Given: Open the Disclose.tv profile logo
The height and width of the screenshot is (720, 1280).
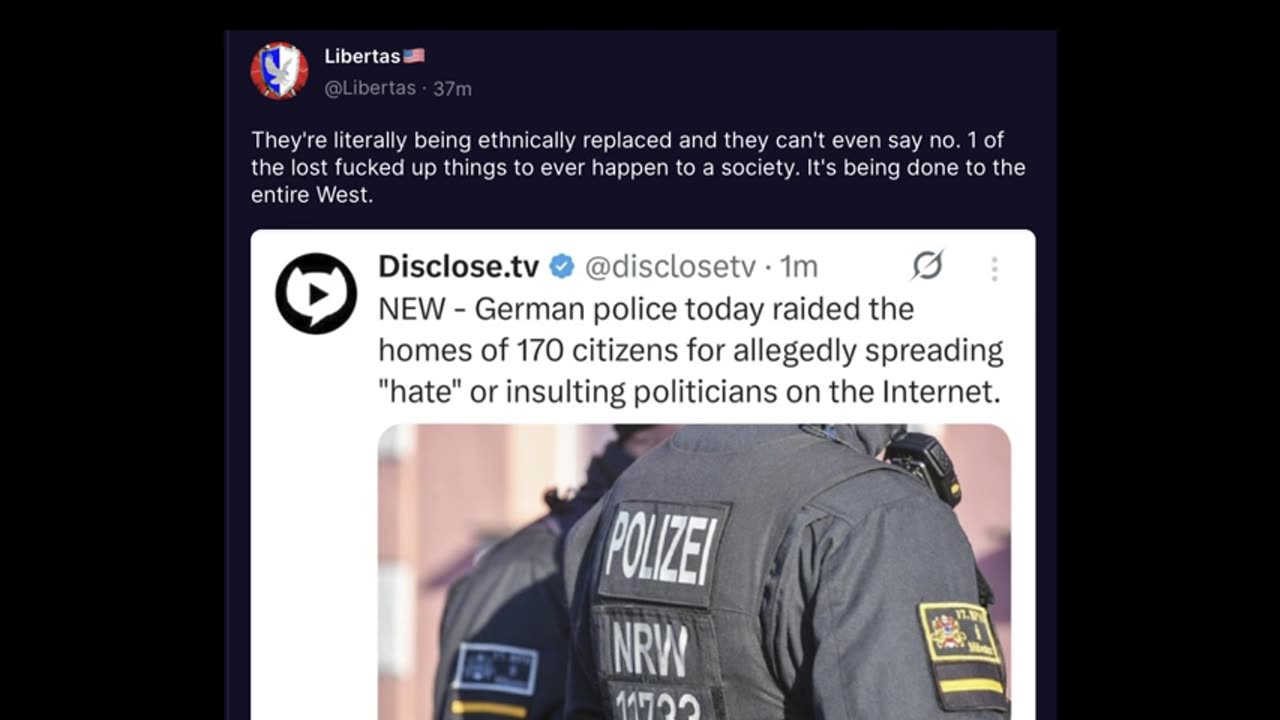Looking at the screenshot, I should click(316, 293).
